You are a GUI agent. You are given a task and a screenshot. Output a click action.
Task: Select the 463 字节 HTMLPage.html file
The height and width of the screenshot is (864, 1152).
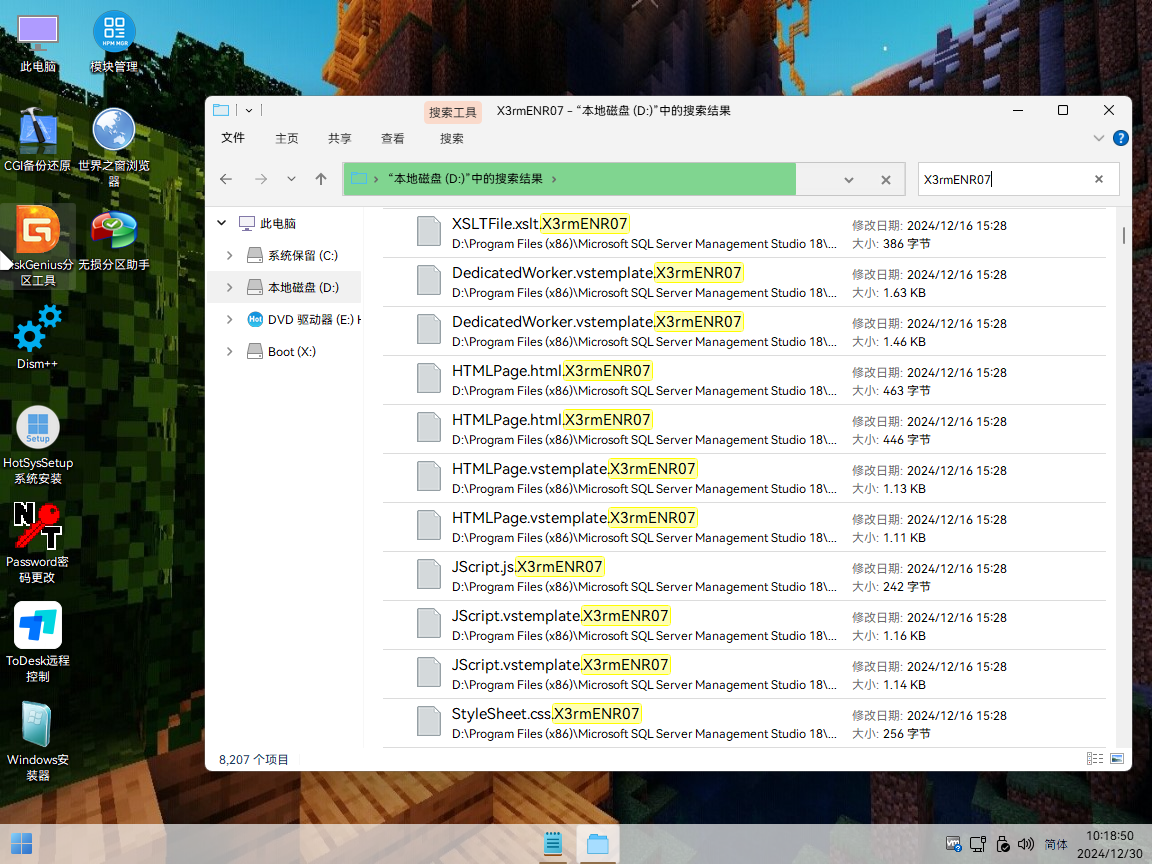pos(744,381)
